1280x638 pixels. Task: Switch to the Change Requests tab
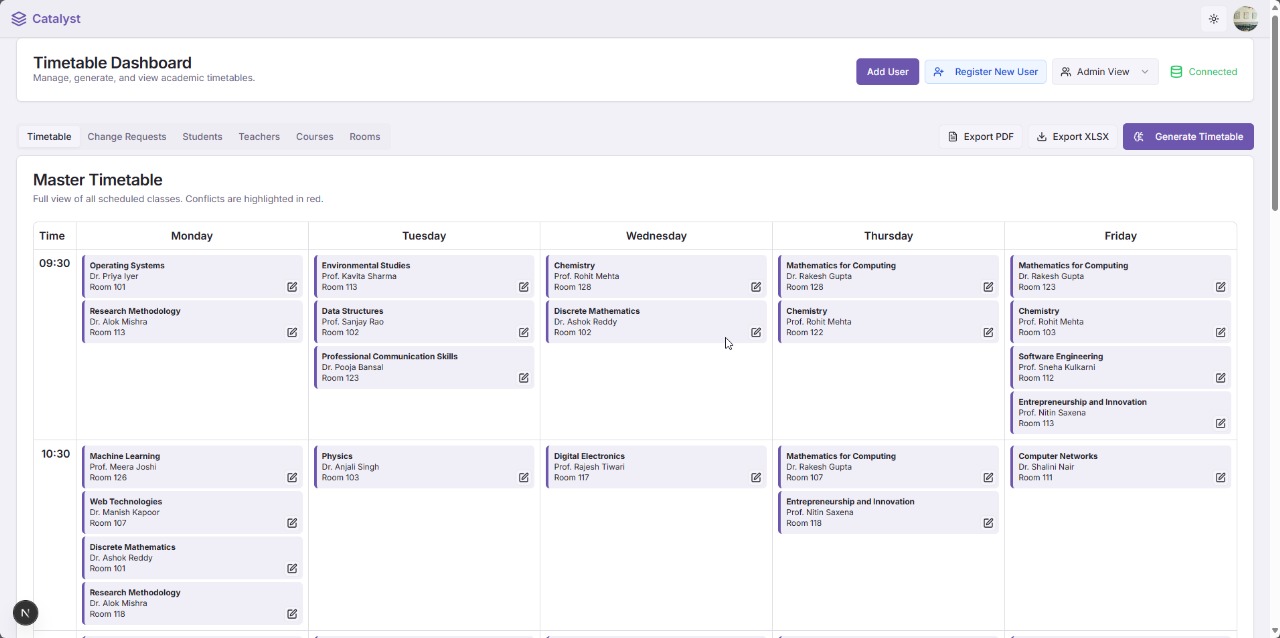[127, 137]
